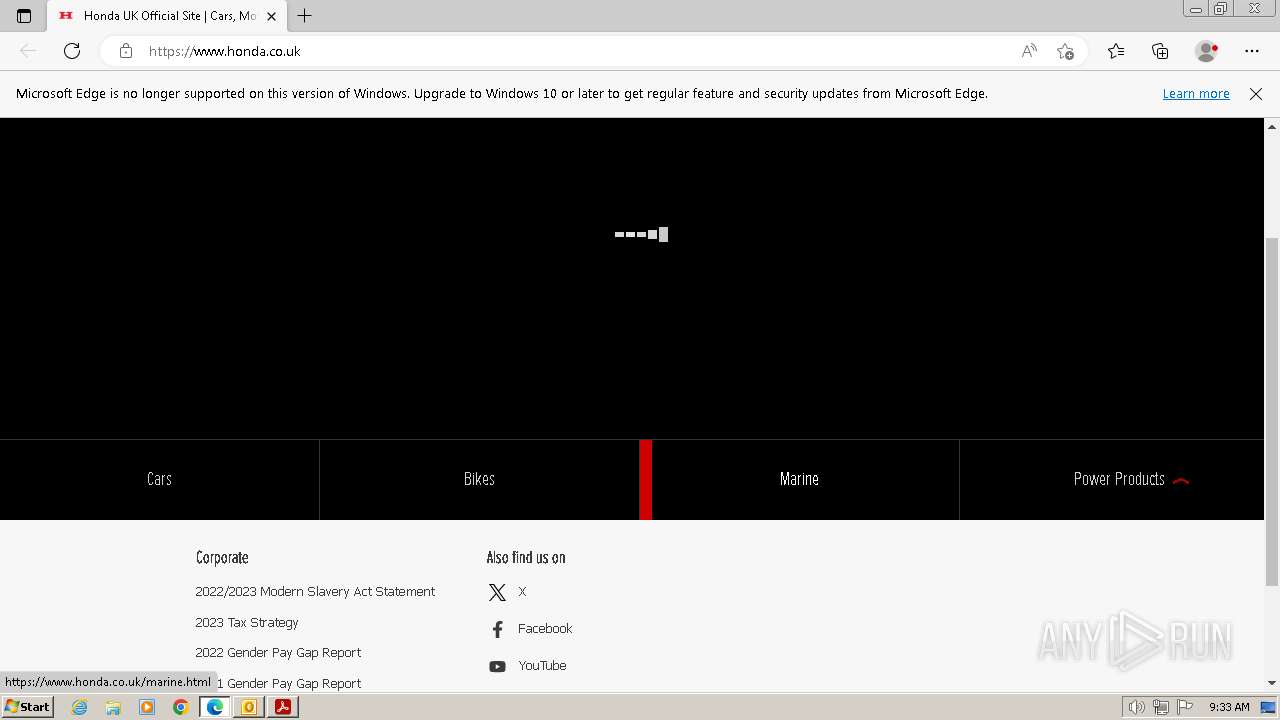Open the network tray icon
This screenshot has width=1280, height=720.
click(1161, 707)
